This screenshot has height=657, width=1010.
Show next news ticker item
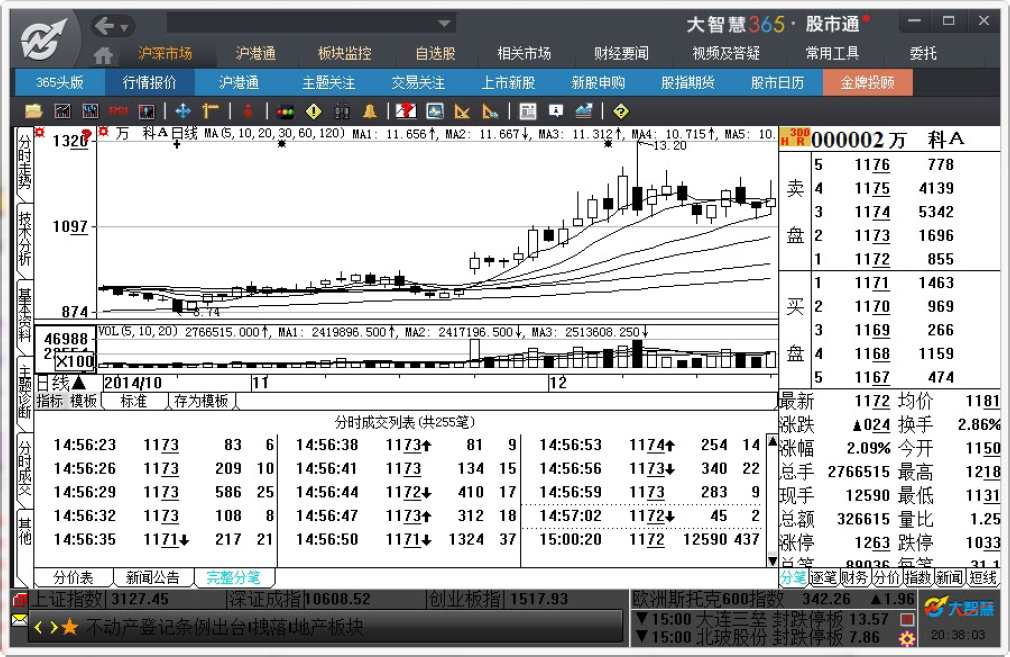[x=53, y=627]
